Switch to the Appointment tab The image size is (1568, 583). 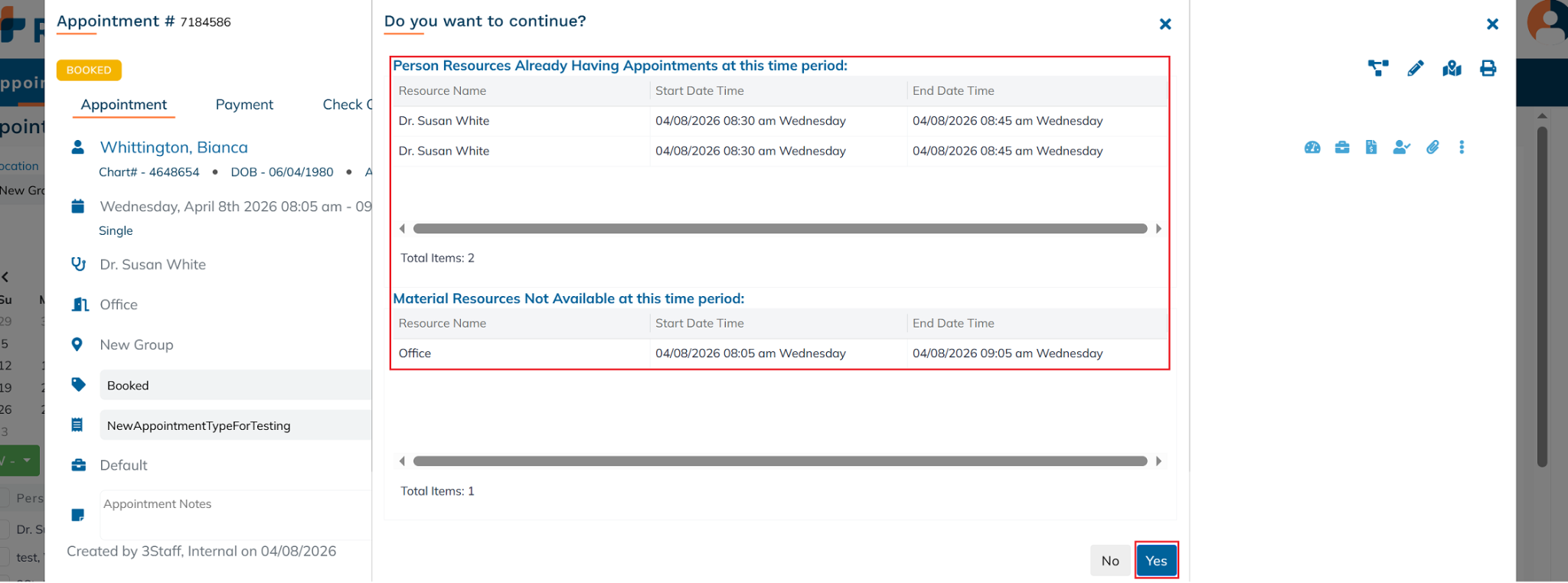(x=123, y=105)
